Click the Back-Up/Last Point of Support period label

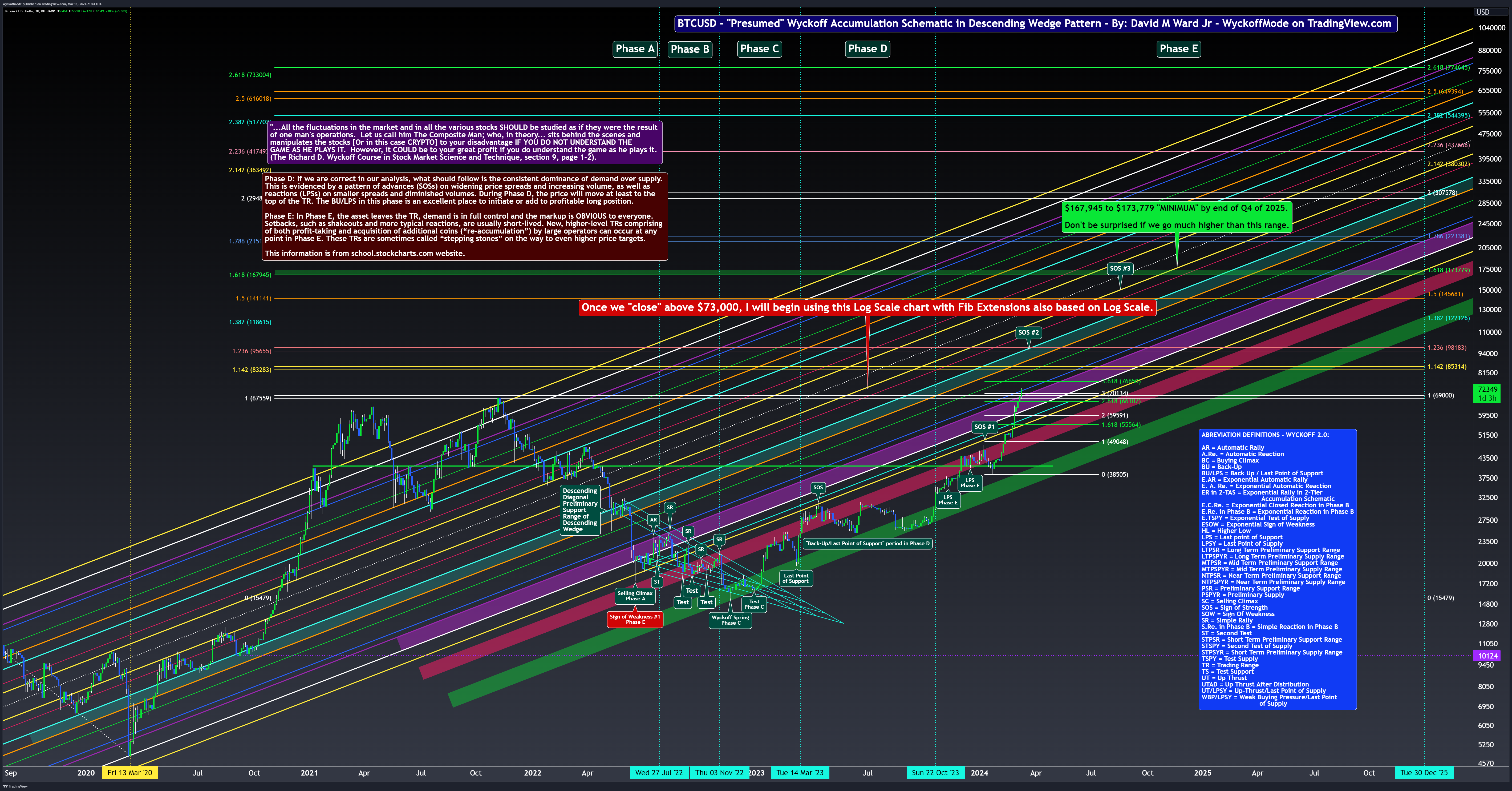(868, 544)
